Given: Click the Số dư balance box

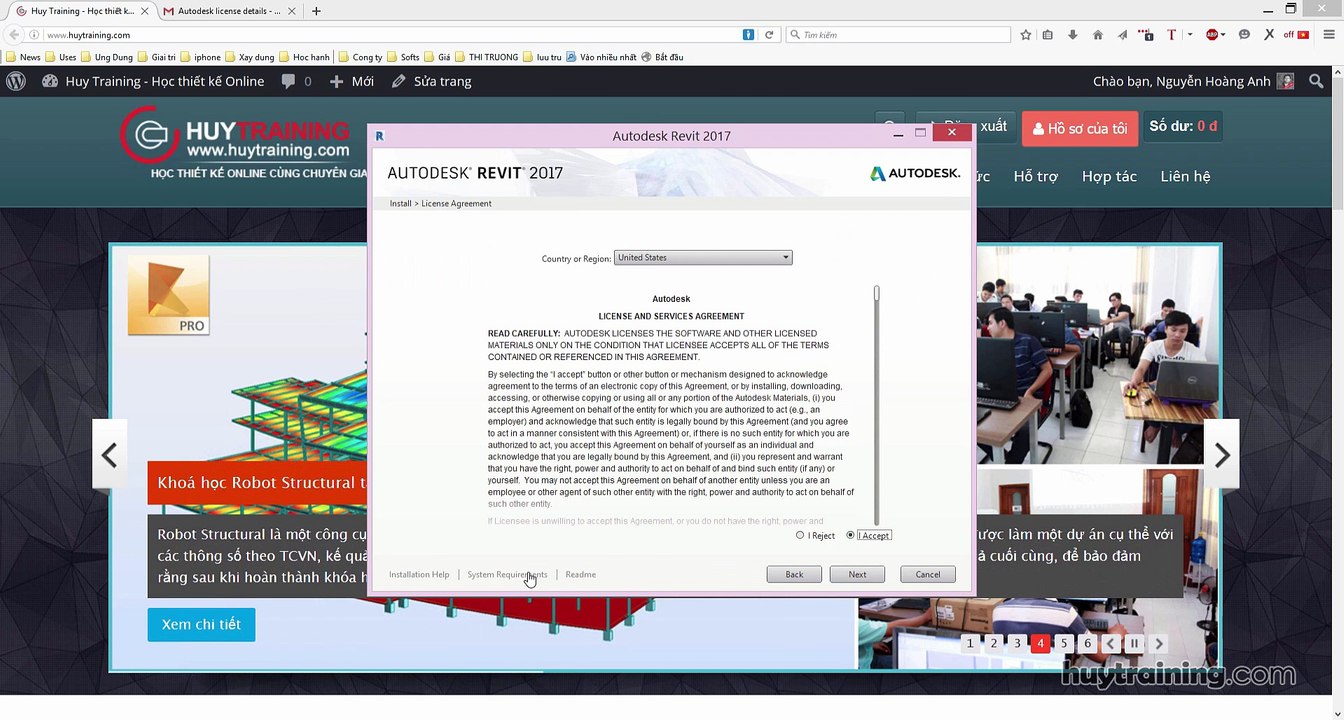Looking at the screenshot, I should (1184, 127).
